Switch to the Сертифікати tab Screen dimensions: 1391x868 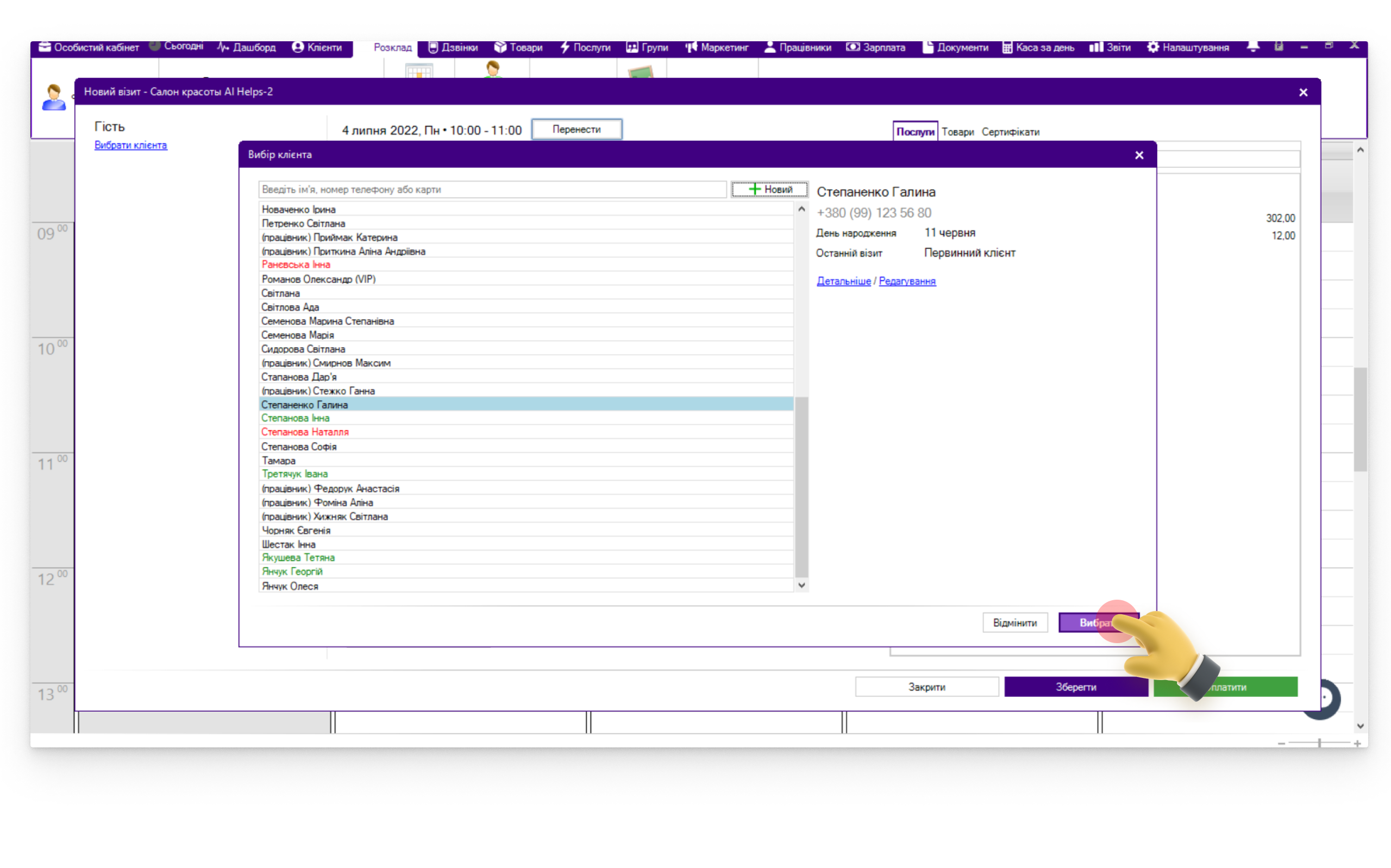(x=1010, y=132)
